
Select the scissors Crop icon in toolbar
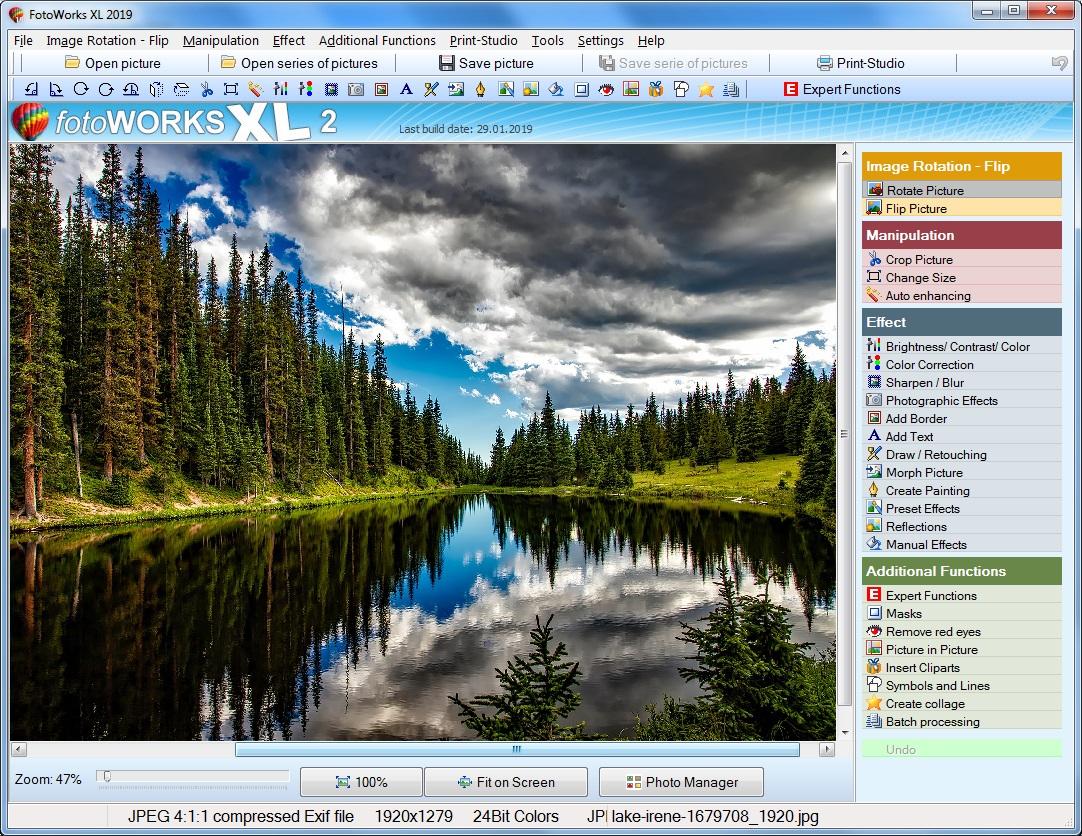point(206,89)
